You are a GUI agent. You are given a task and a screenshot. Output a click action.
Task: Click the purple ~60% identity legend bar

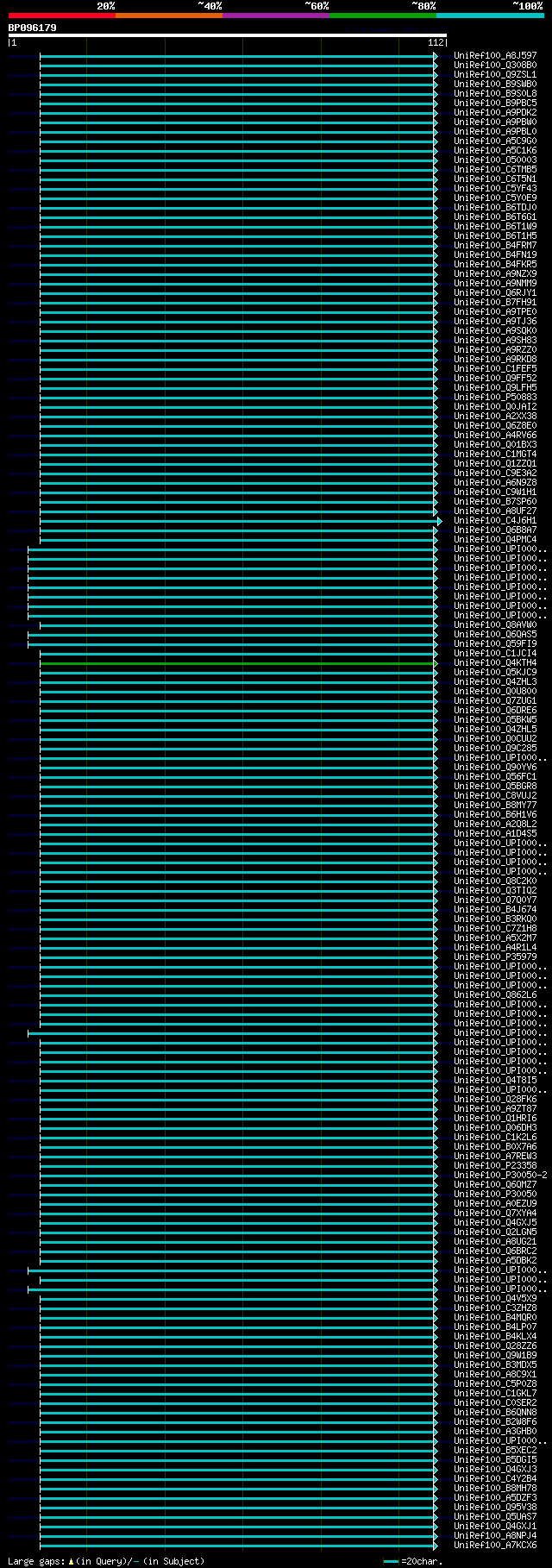point(275,16)
